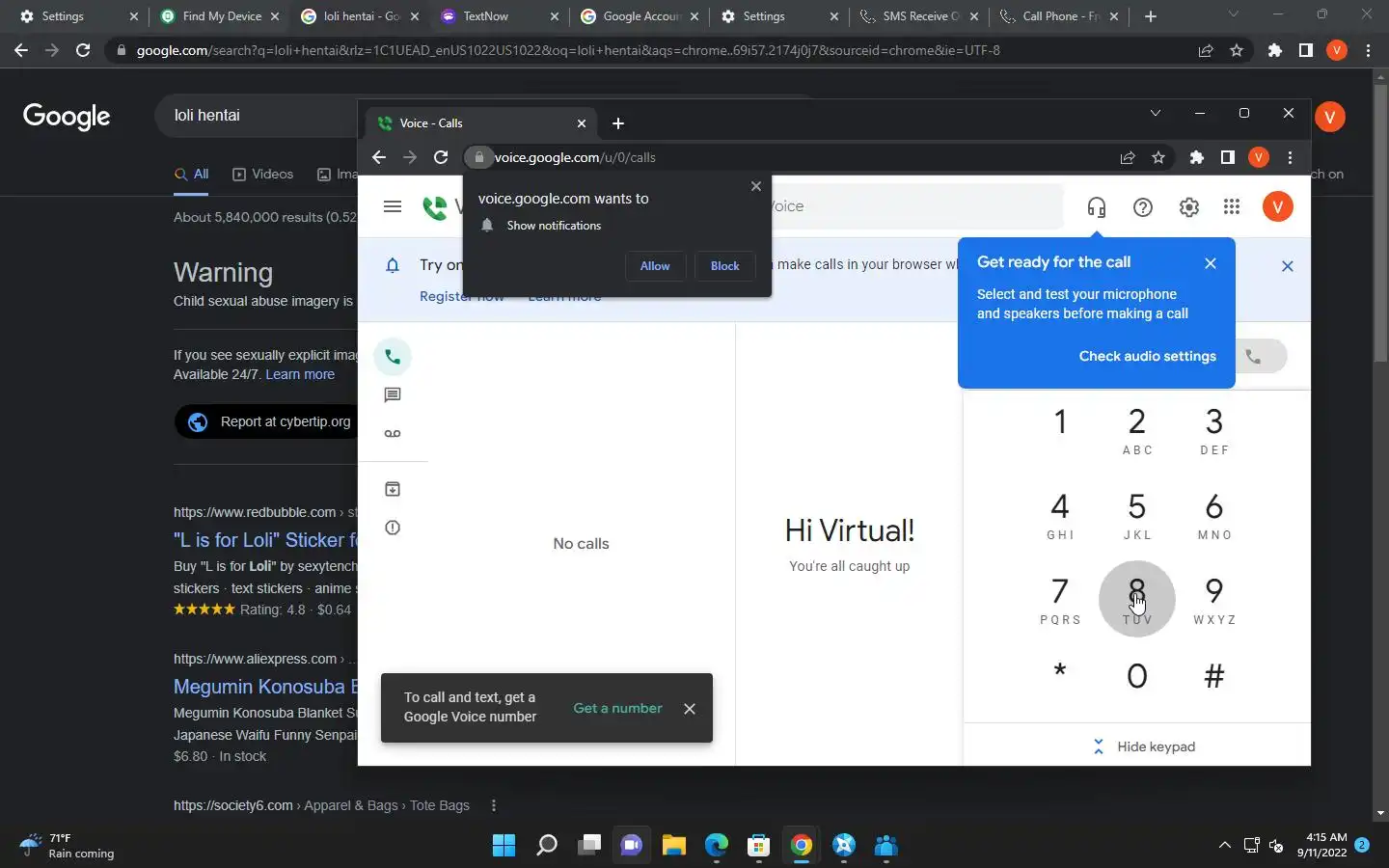Open the Google apps grid in Voice
This screenshot has width=1389, height=868.
click(1232, 206)
